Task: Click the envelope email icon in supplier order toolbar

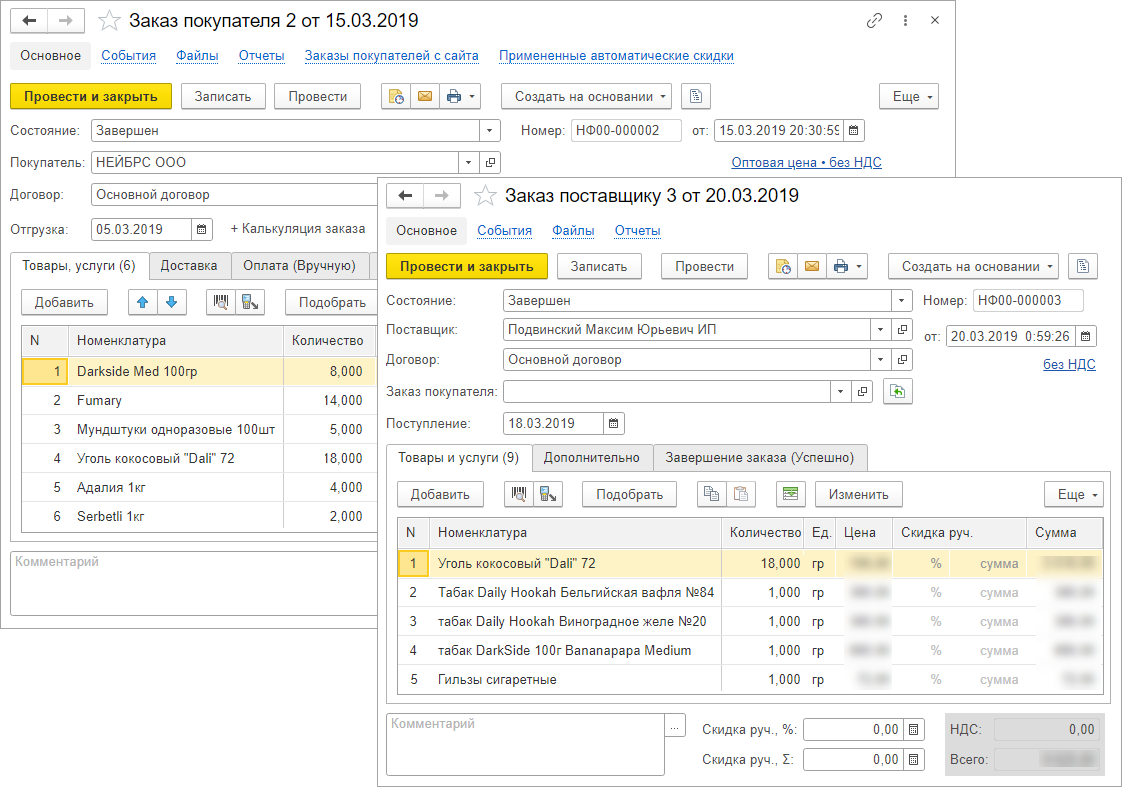Action: coord(811,267)
